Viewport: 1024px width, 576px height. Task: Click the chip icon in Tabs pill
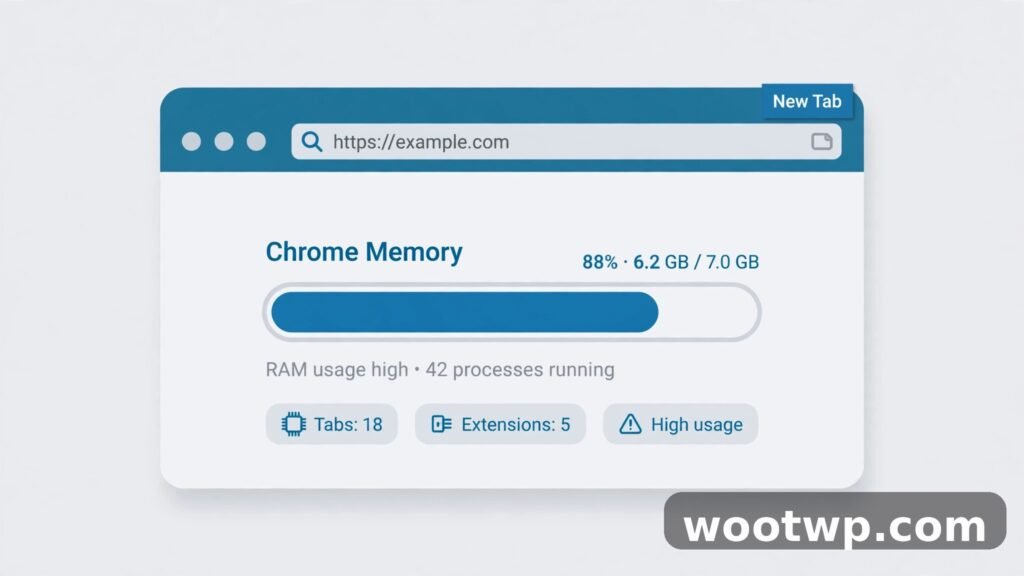[293, 424]
